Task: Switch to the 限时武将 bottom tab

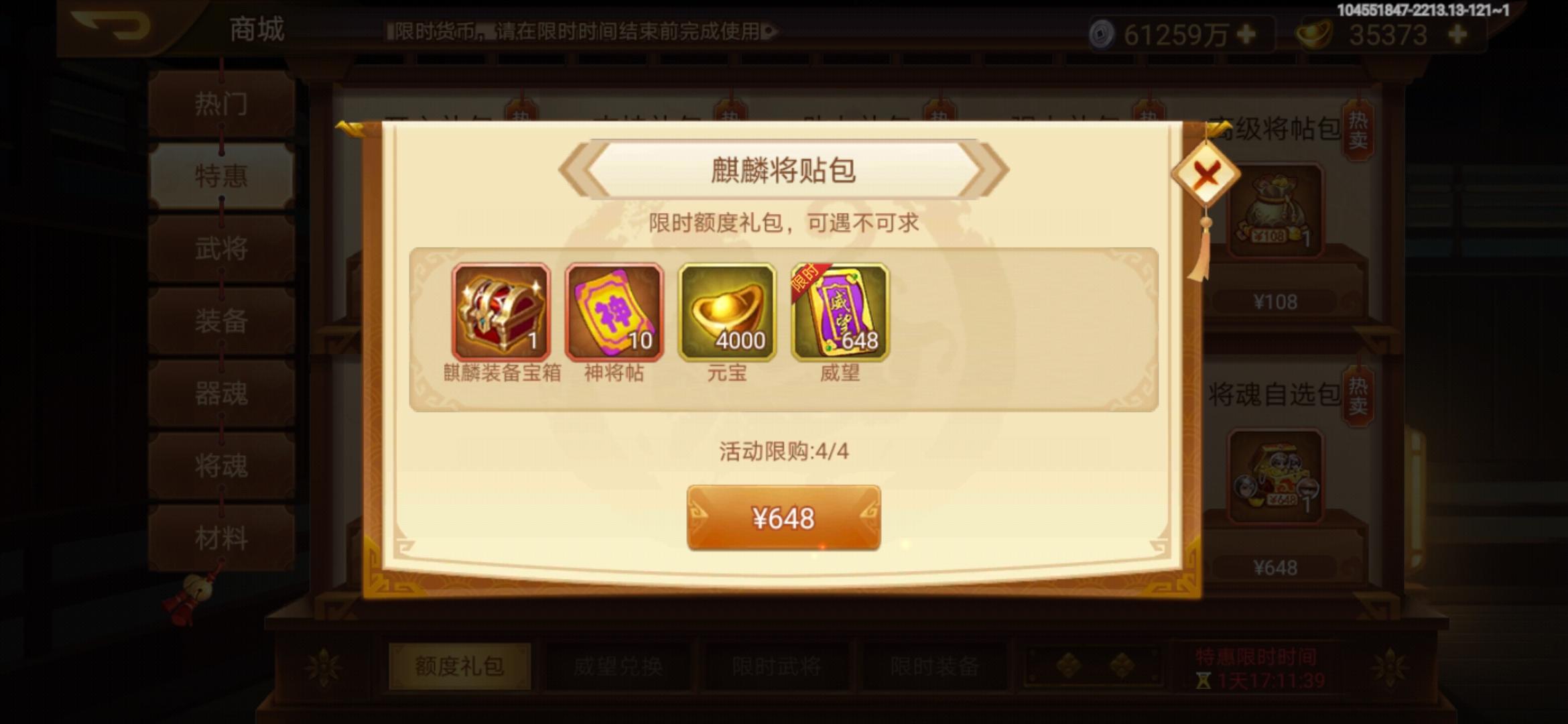Action: pos(776,666)
